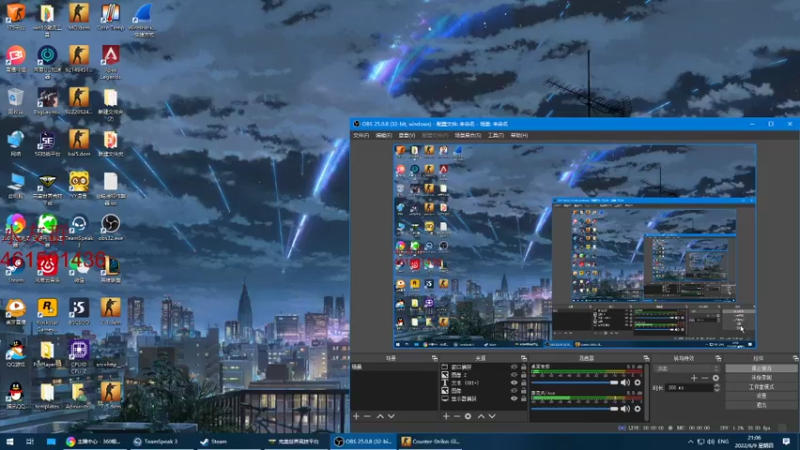This screenshot has height=450, width=800.
Task: Open OBS 设置 from controls panel
Action: 761,396
